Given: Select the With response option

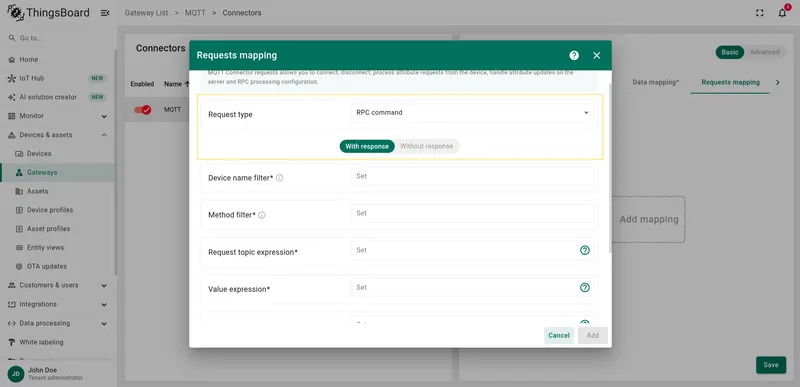Looking at the screenshot, I should coord(367,146).
